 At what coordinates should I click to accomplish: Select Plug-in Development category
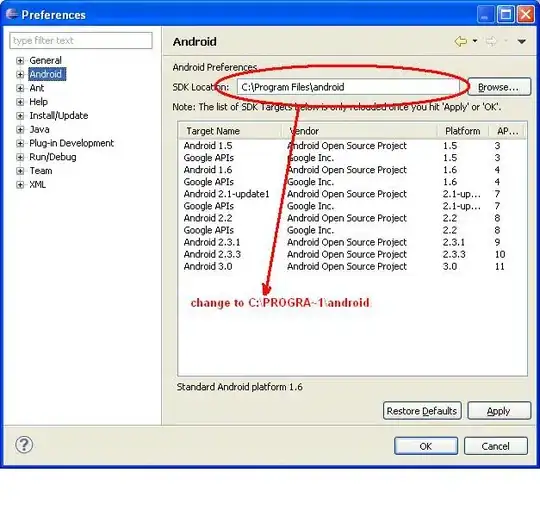(x=71, y=143)
